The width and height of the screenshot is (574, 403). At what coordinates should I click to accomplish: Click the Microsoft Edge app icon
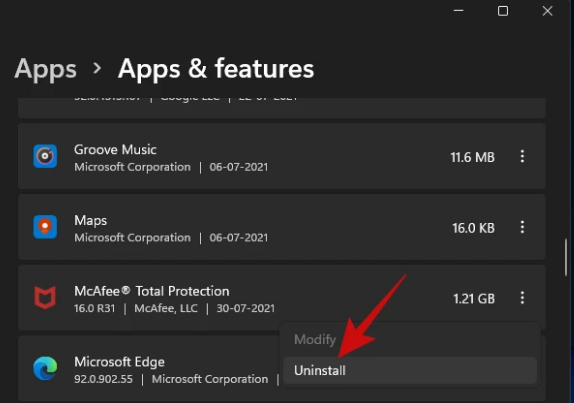tap(45, 368)
